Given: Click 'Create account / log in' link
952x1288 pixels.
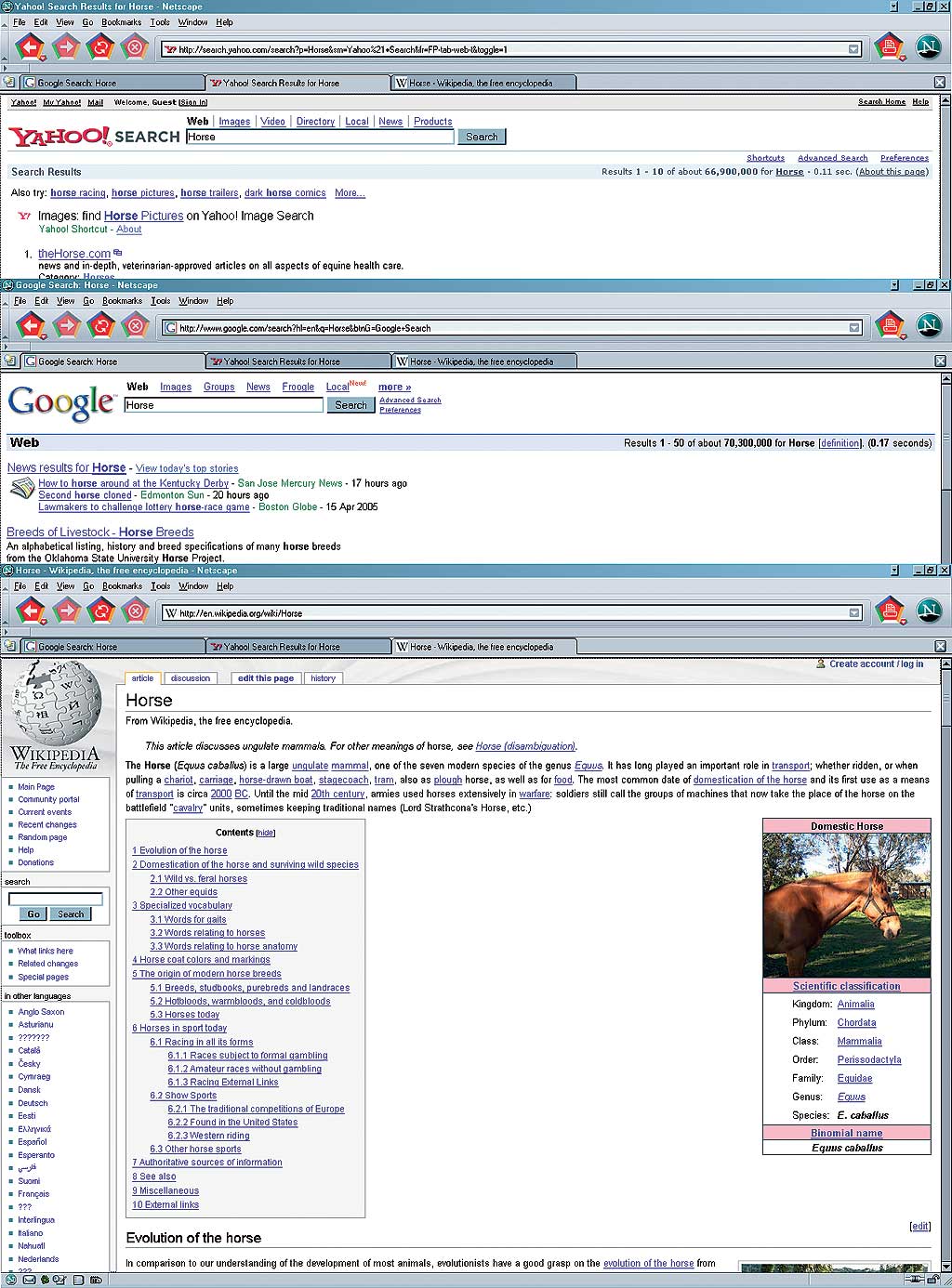Looking at the screenshot, I should pos(876,664).
